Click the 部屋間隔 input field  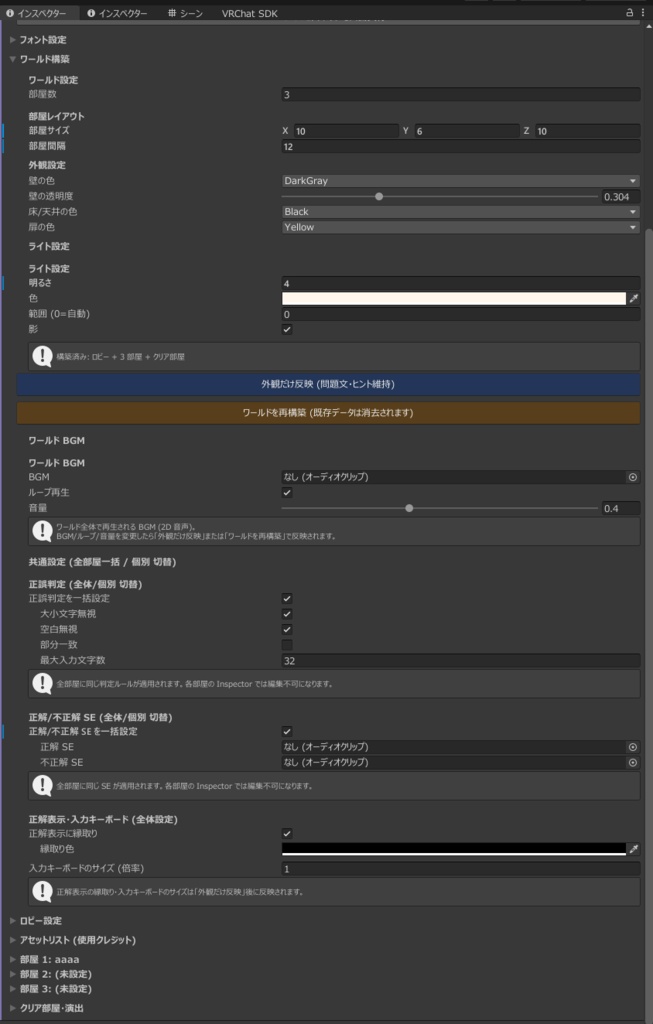[x=460, y=147]
